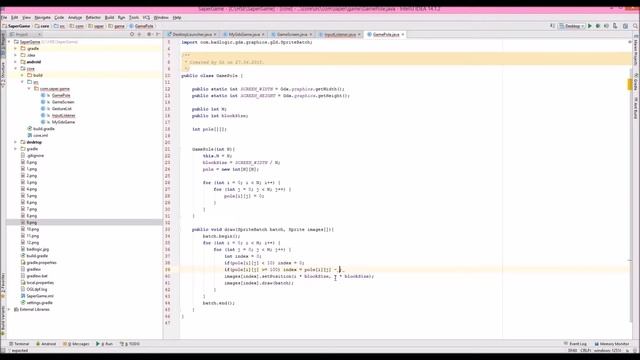Viewport: 640px width, 360px height.
Task: Open Event Log in status area
Action: pyautogui.click(x=575, y=344)
